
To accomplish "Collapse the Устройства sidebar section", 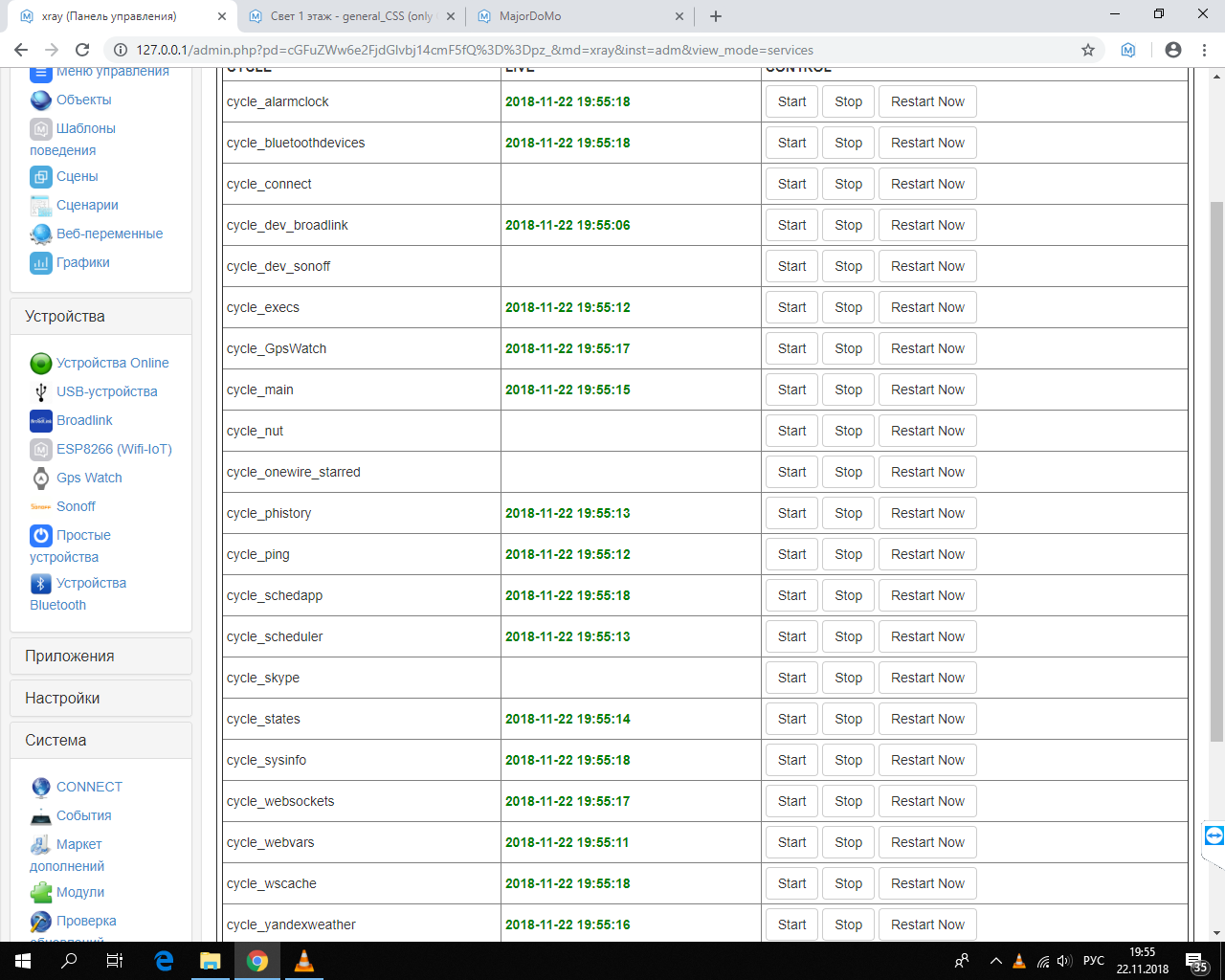I will point(100,316).
